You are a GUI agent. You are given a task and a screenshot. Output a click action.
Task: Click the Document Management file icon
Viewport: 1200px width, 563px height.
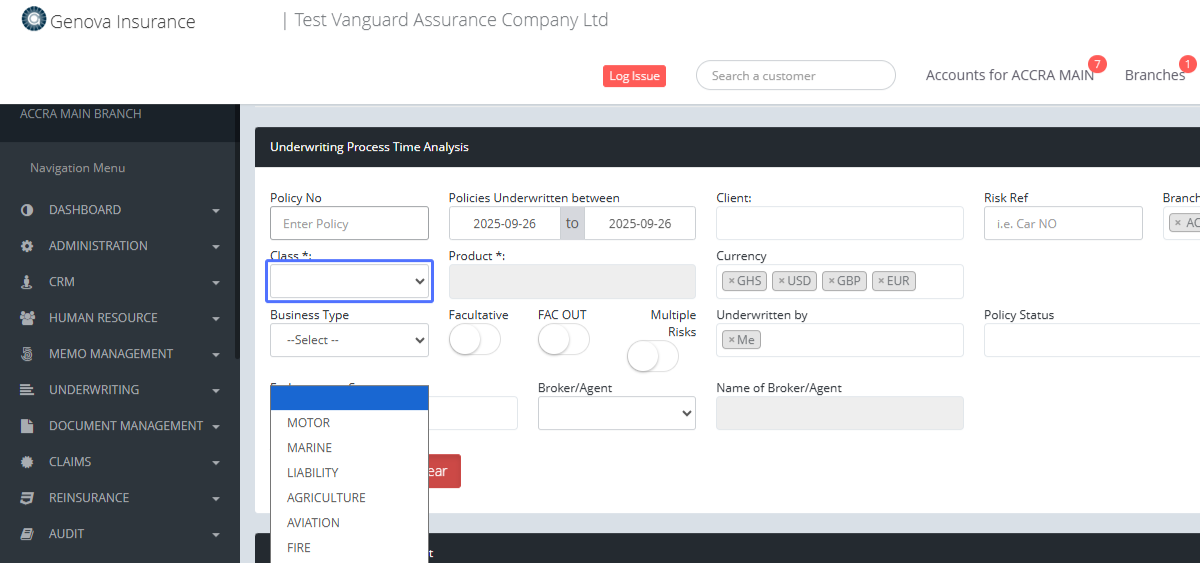click(27, 426)
